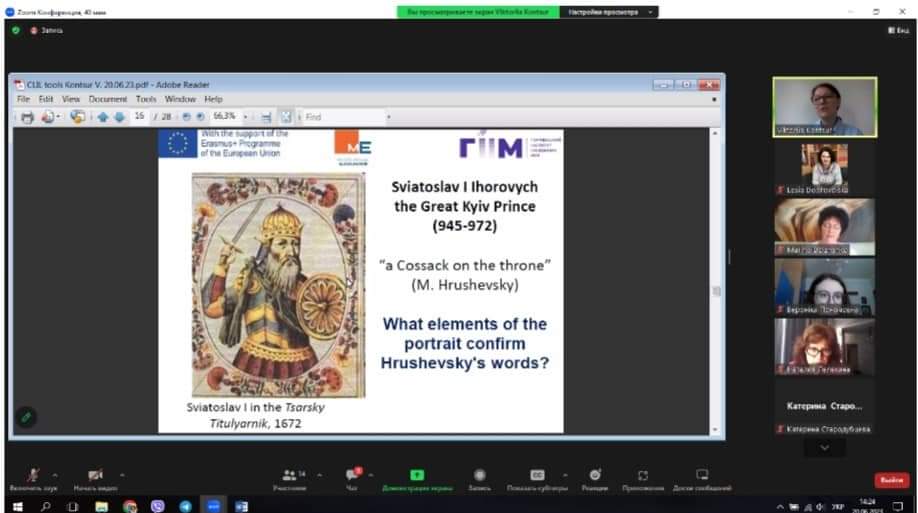This screenshot has height=513, width=918.
Task: Open the Чат chat panel
Action: coord(352,478)
